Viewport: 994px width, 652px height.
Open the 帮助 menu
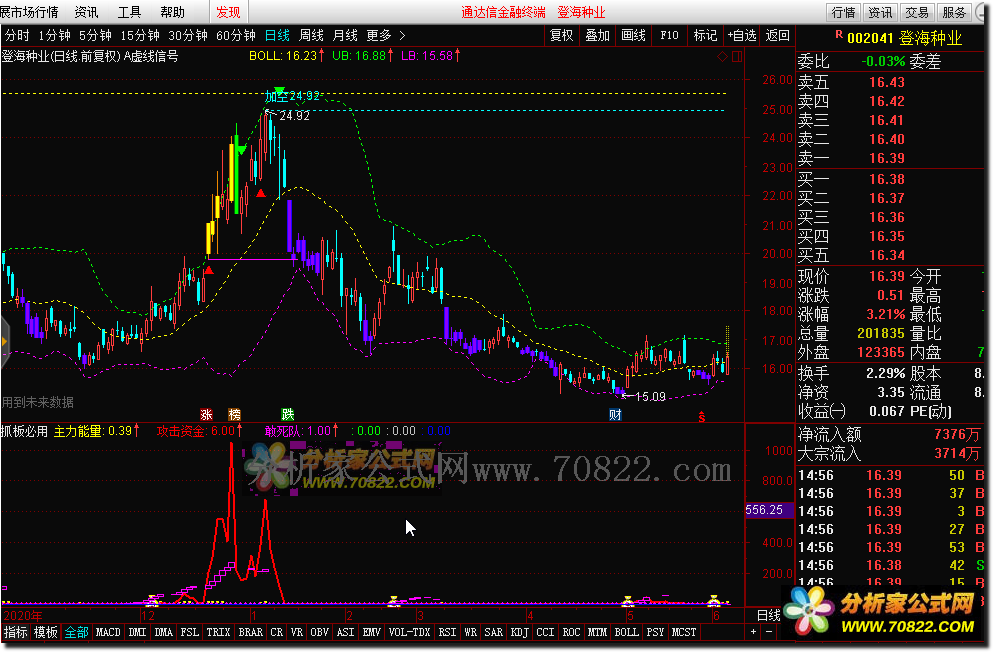click(x=172, y=12)
